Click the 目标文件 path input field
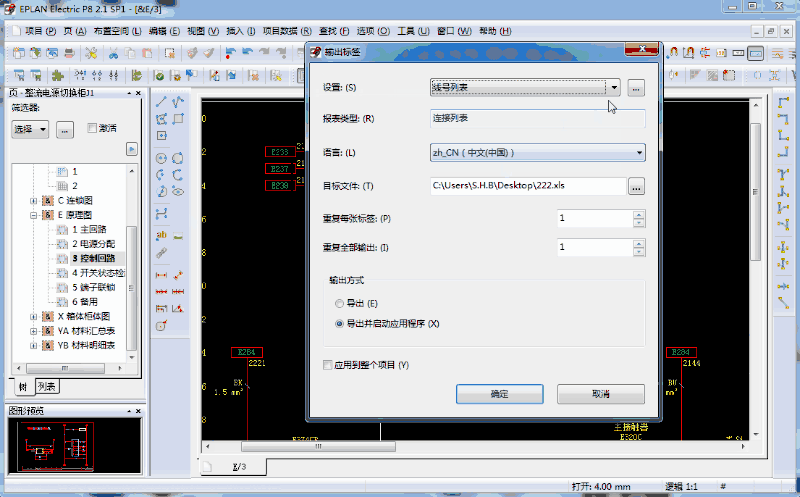This screenshot has height=497, width=800. pos(526,186)
